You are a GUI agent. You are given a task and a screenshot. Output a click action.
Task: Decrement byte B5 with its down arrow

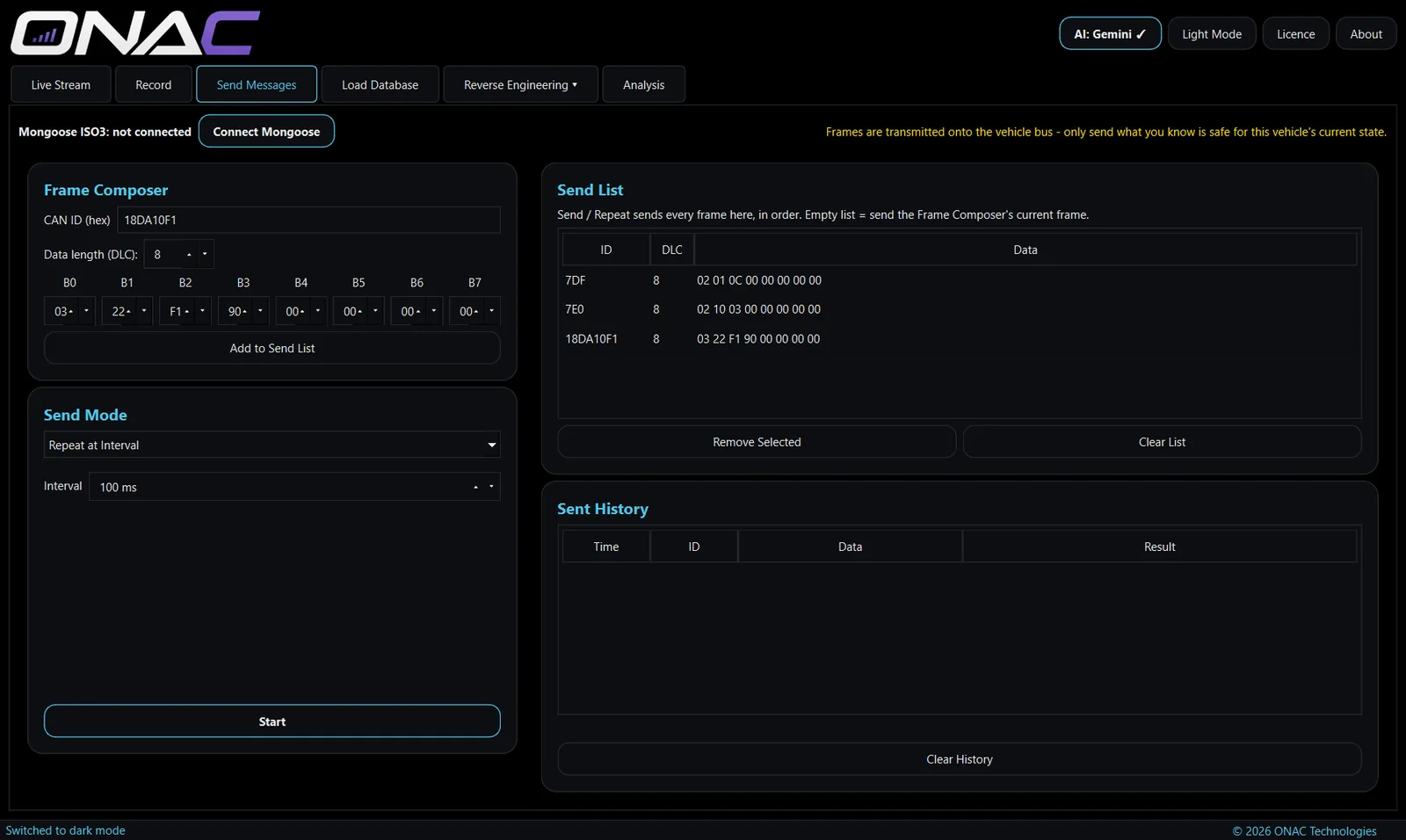tap(375, 311)
